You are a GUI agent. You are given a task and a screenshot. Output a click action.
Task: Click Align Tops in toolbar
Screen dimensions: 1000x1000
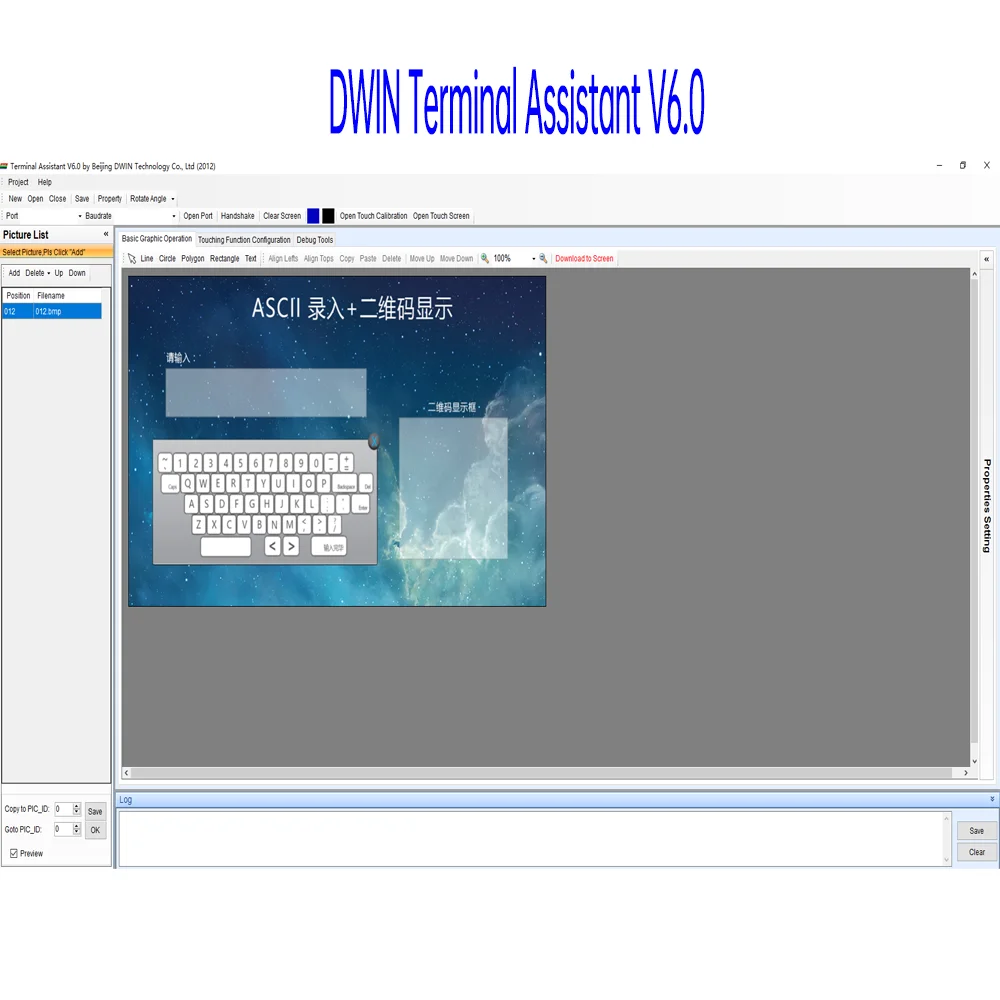pos(319,258)
